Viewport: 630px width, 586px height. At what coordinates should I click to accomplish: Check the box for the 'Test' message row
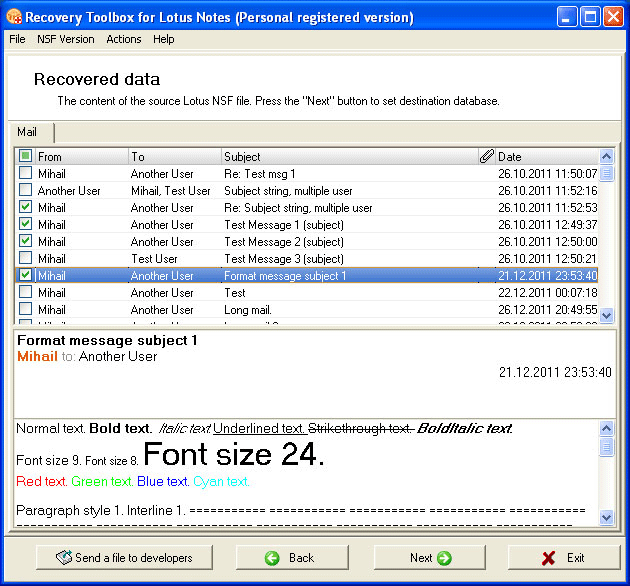click(x=25, y=292)
